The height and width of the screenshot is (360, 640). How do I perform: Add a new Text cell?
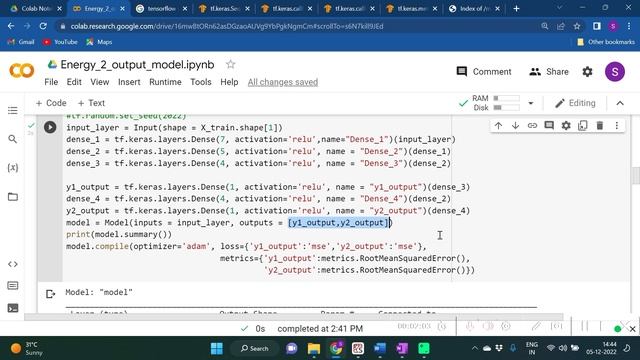91,103
